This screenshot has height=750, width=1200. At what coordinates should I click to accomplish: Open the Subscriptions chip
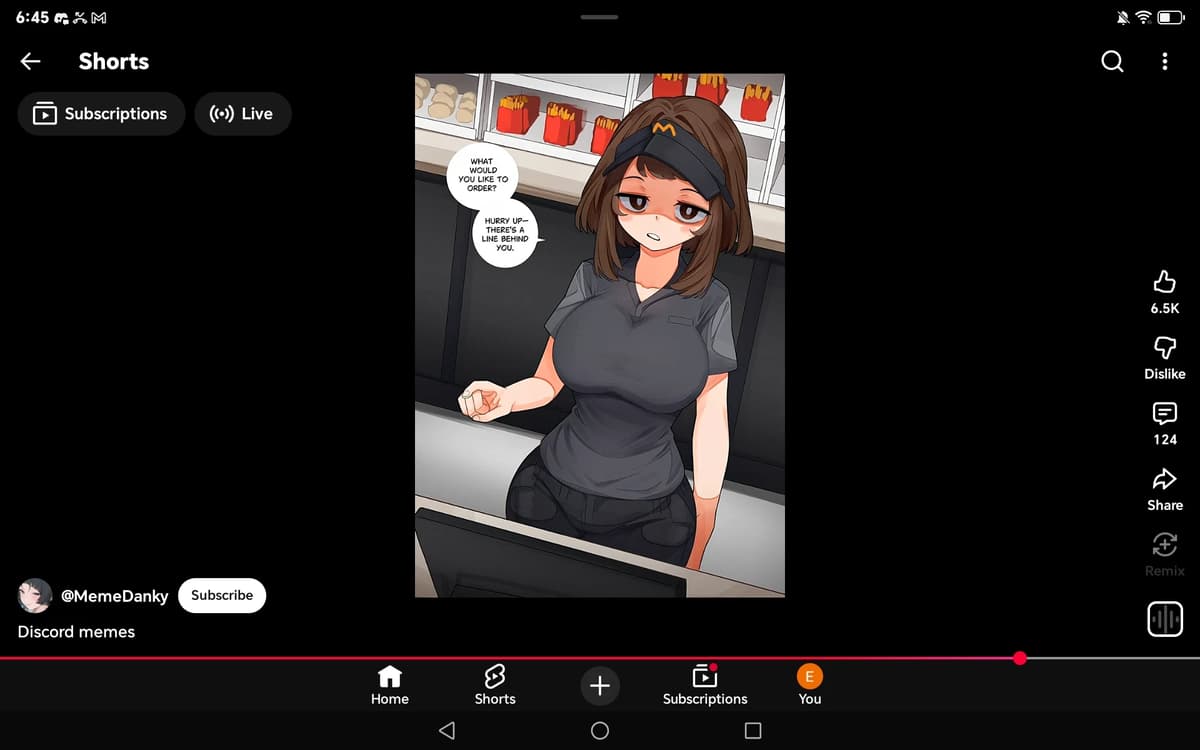click(x=101, y=114)
